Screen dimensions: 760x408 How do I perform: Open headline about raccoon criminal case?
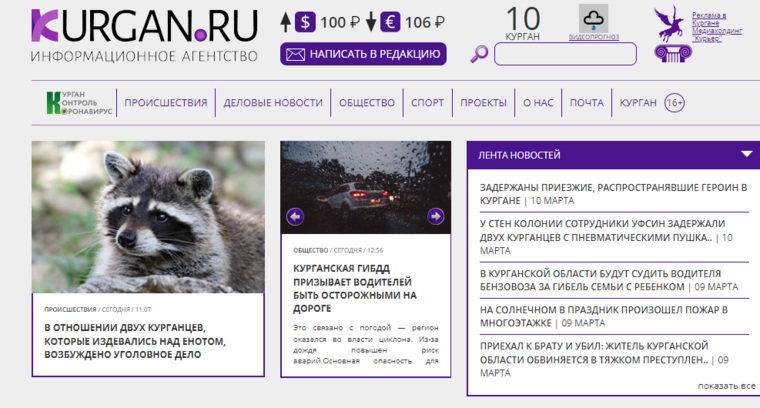[x=135, y=341]
